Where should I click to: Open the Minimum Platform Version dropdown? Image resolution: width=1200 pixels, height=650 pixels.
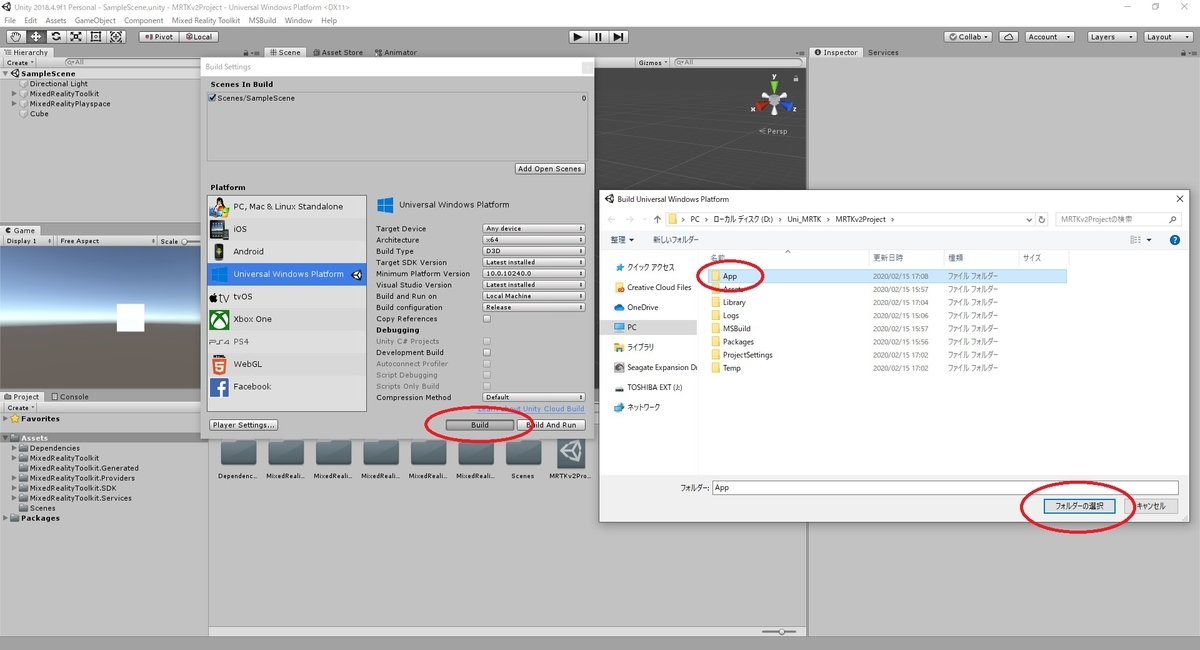click(534, 273)
